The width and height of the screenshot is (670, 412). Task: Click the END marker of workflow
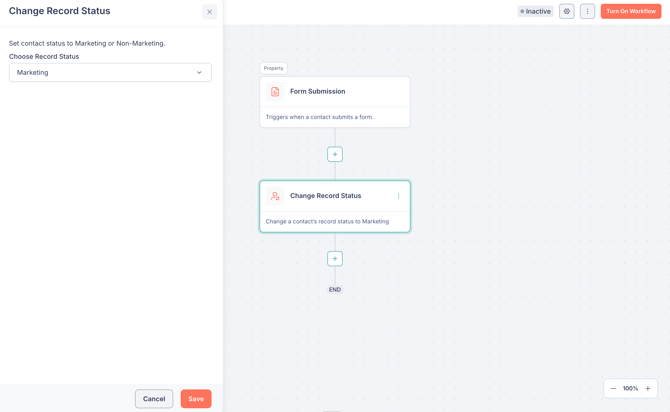click(x=335, y=290)
